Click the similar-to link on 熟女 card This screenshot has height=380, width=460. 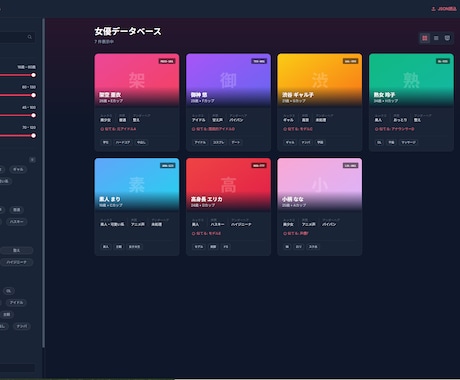tap(394, 129)
